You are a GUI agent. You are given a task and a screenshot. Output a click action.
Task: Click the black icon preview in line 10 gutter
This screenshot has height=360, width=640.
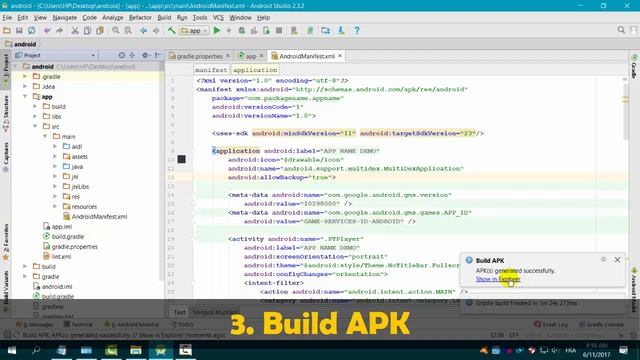pos(182,159)
